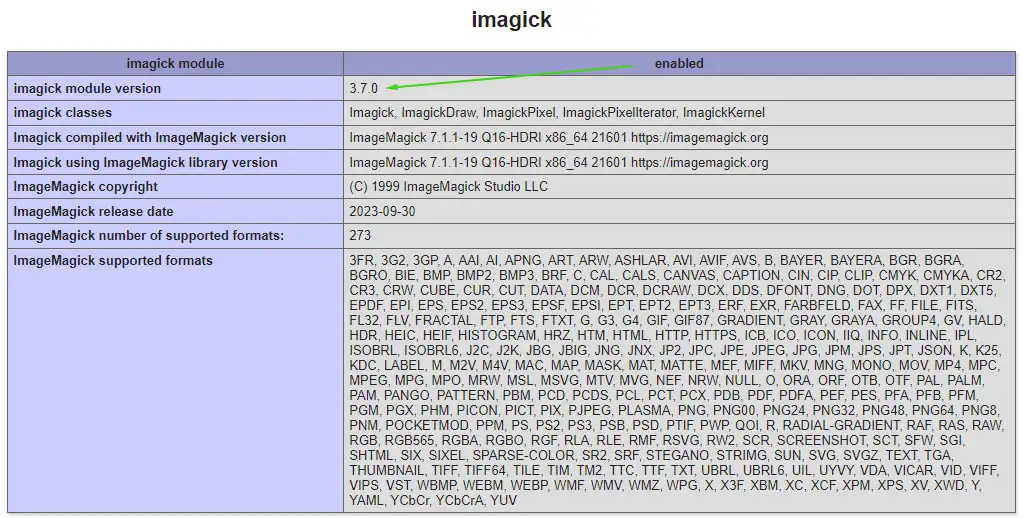This screenshot has height=518, width=1023.
Task: Click 'WEBP' in the supported formats list
Action: coord(528,485)
